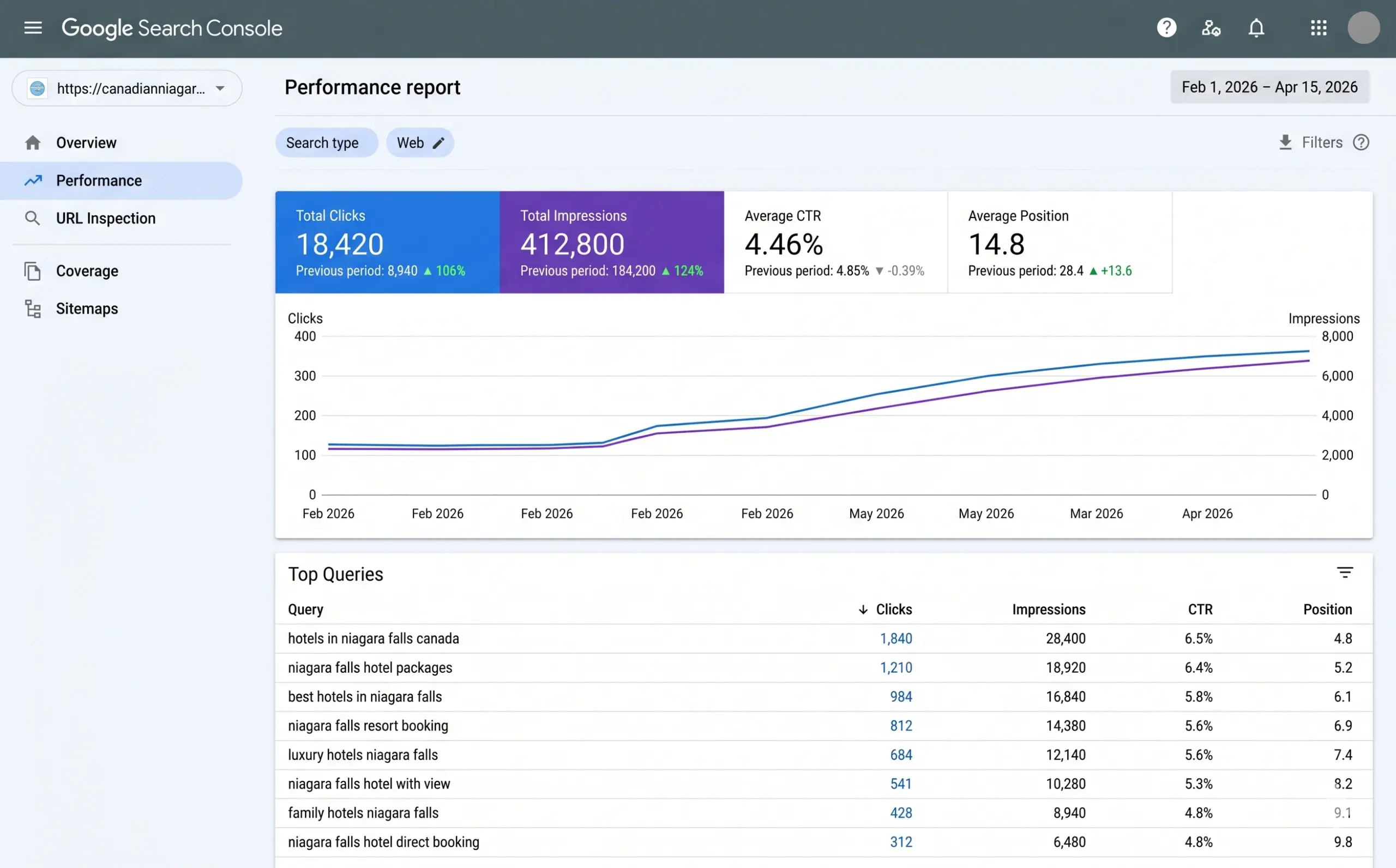Sort table by Clicks column header
Screen dimensions: 1396x868
pyautogui.click(x=894, y=610)
